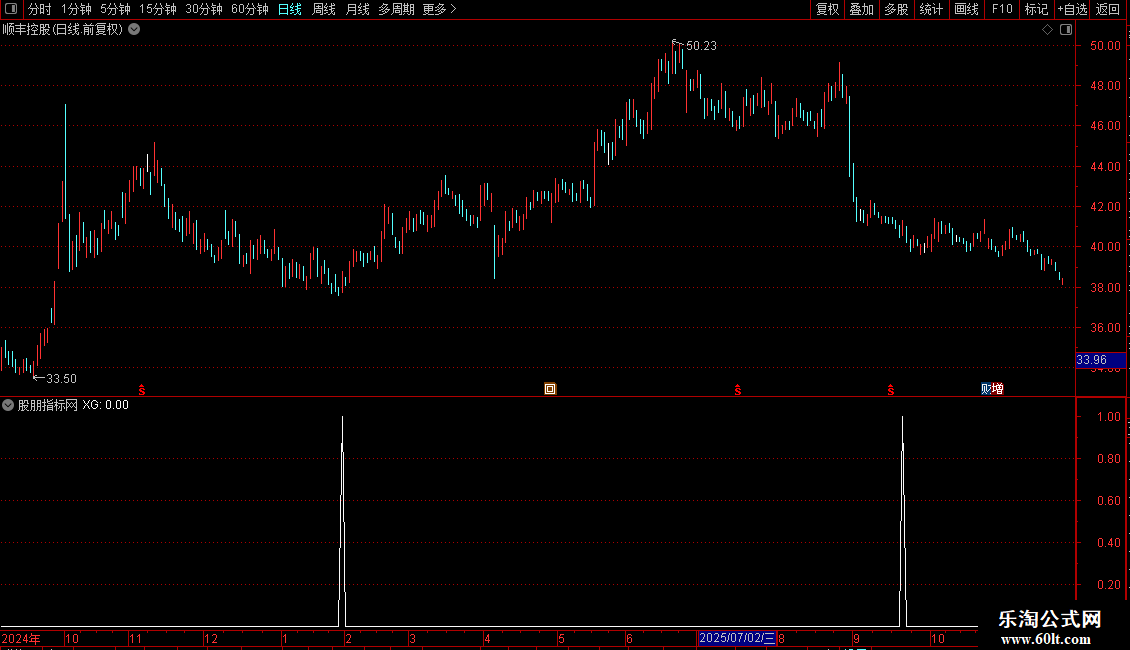Select the 5分钟 period
Viewport: 1130px width, 650px height.
(115, 9)
